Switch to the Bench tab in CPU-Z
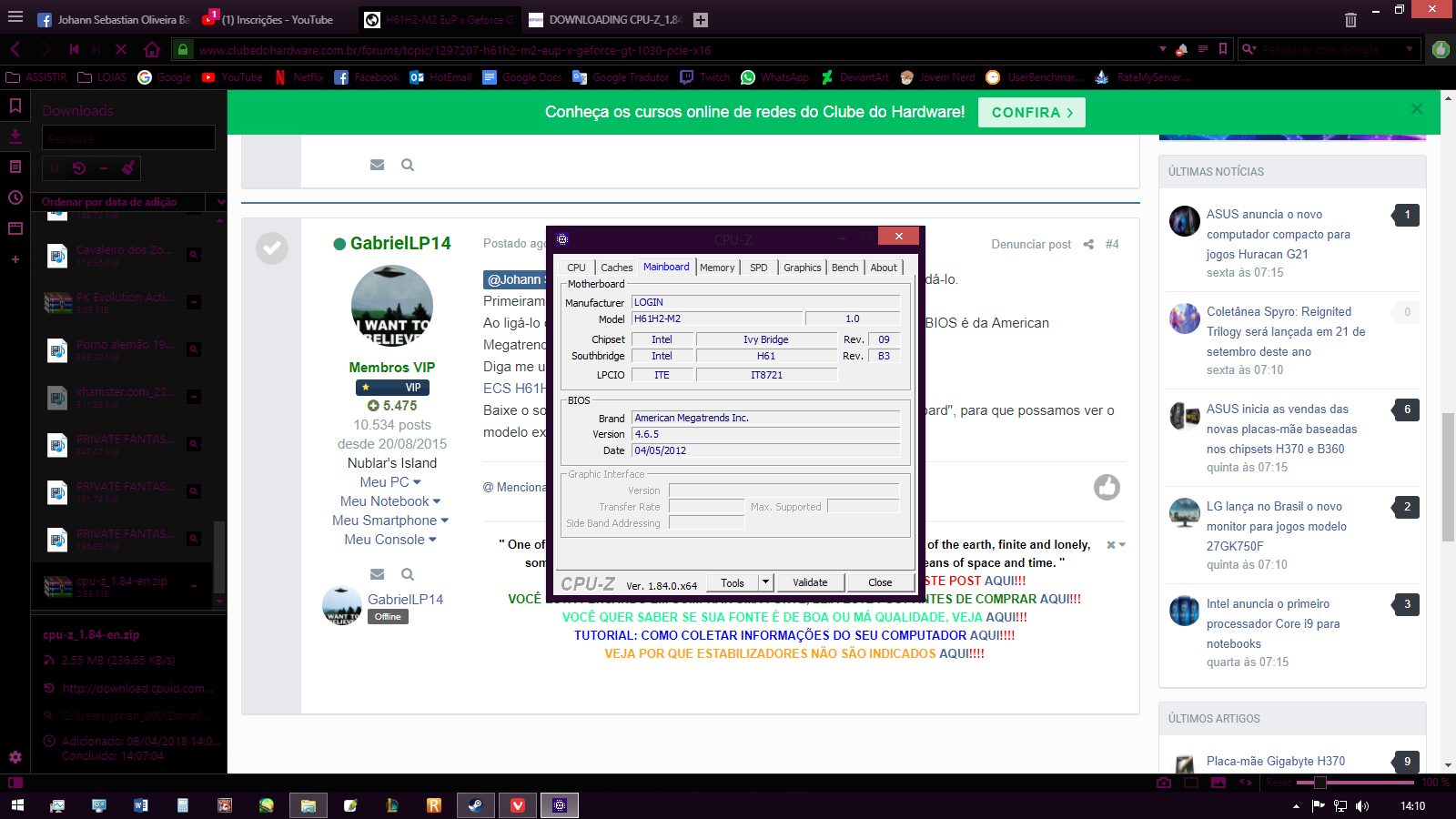Image resolution: width=1456 pixels, height=819 pixels. [x=845, y=268]
